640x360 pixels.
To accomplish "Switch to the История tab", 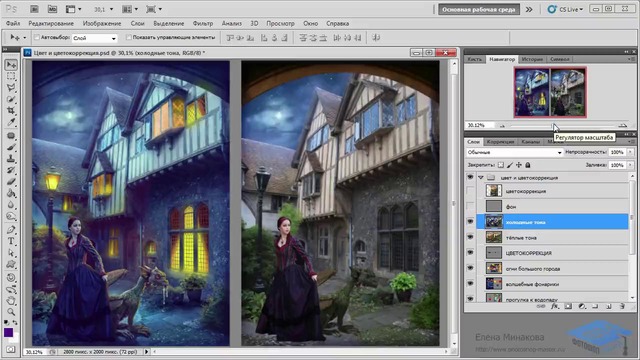I will pyautogui.click(x=532, y=59).
